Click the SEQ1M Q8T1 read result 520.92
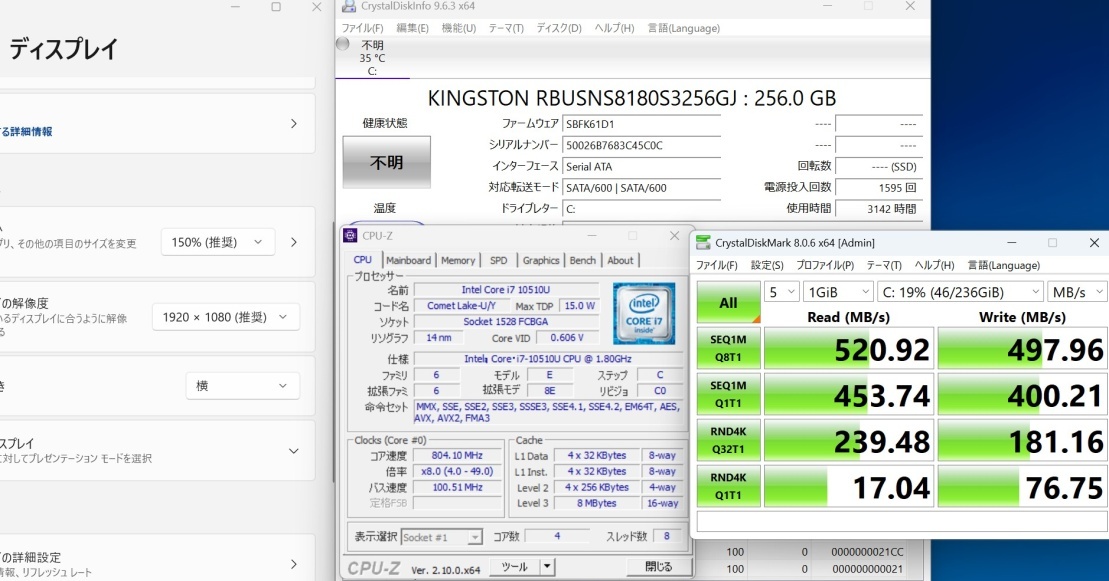This screenshot has width=1109, height=581. click(x=849, y=349)
